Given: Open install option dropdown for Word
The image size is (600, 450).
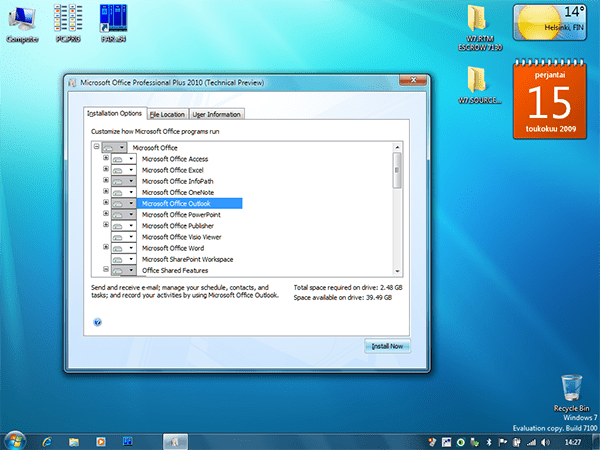Looking at the screenshot, I should click(x=124, y=248).
